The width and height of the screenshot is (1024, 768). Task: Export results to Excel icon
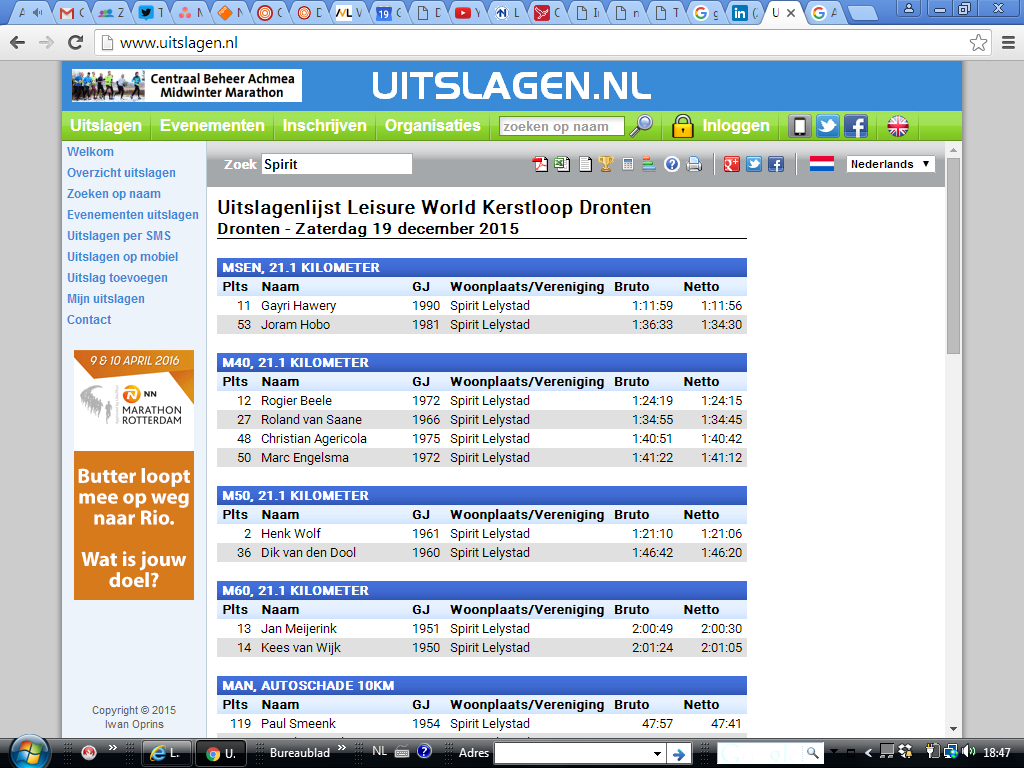pyautogui.click(x=562, y=165)
